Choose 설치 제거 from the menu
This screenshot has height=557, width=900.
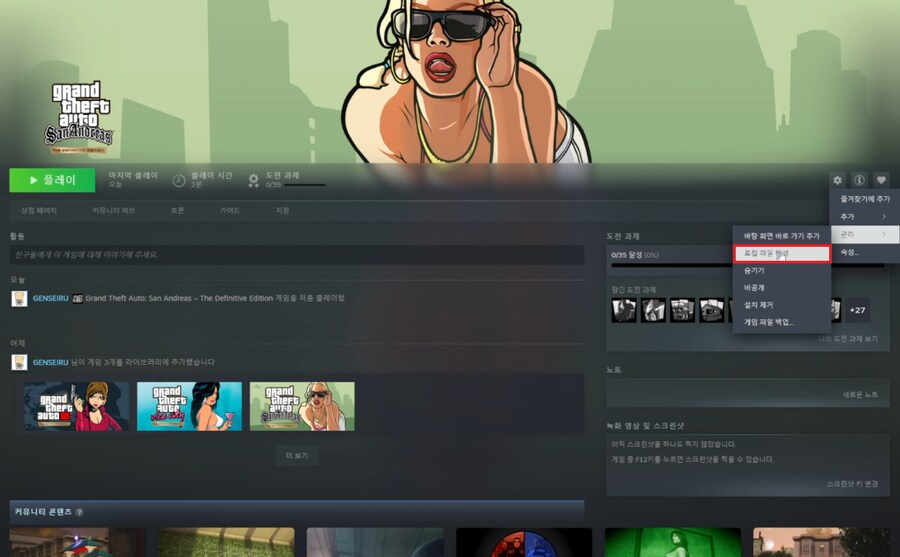(x=758, y=305)
